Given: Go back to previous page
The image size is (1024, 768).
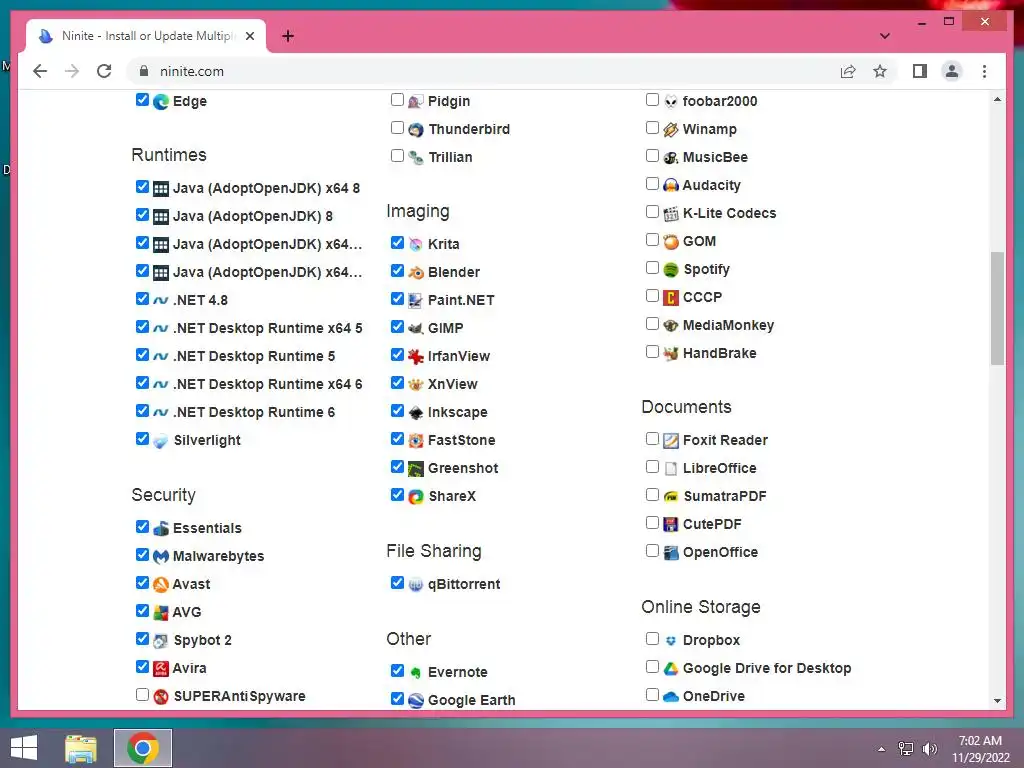Looking at the screenshot, I should point(40,71).
